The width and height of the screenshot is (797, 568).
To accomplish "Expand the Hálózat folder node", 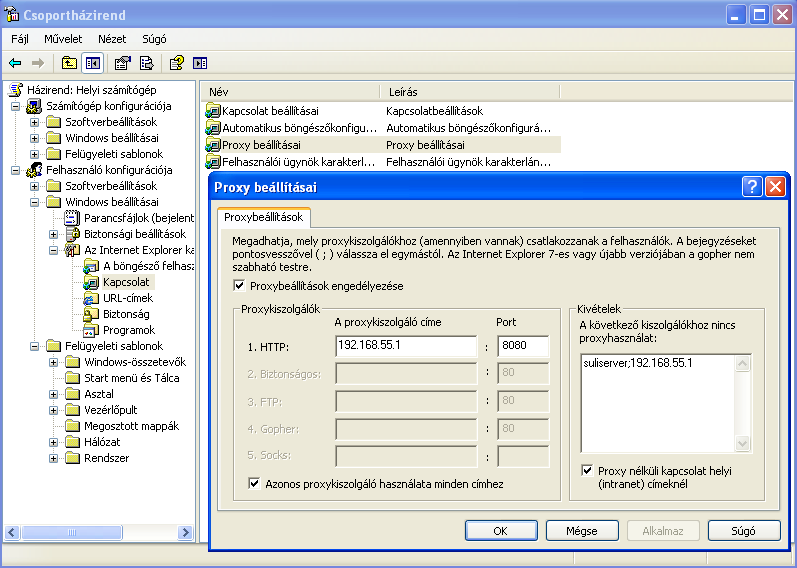I will point(54,442).
